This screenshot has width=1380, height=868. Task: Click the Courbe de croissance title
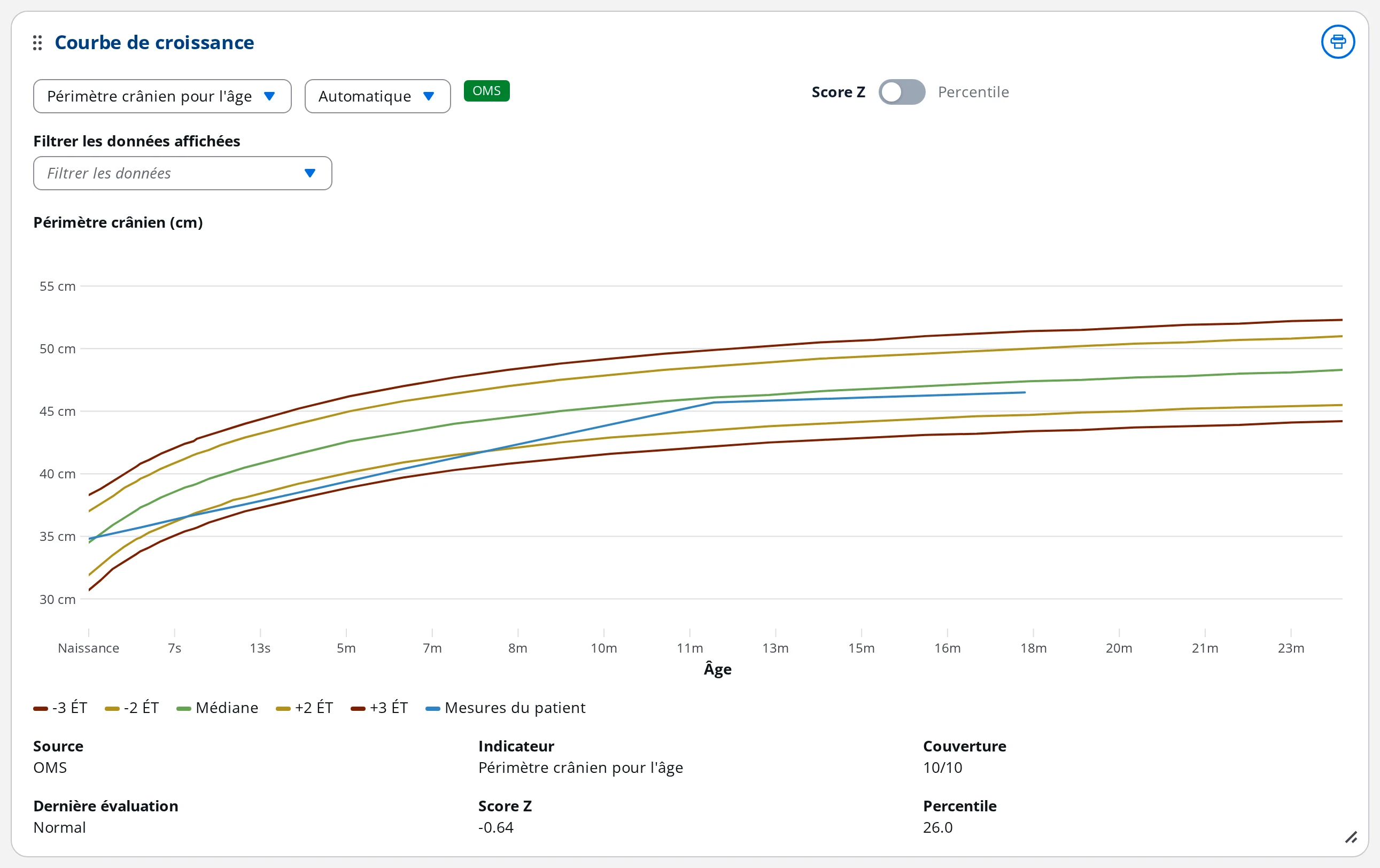click(x=154, y=42)
